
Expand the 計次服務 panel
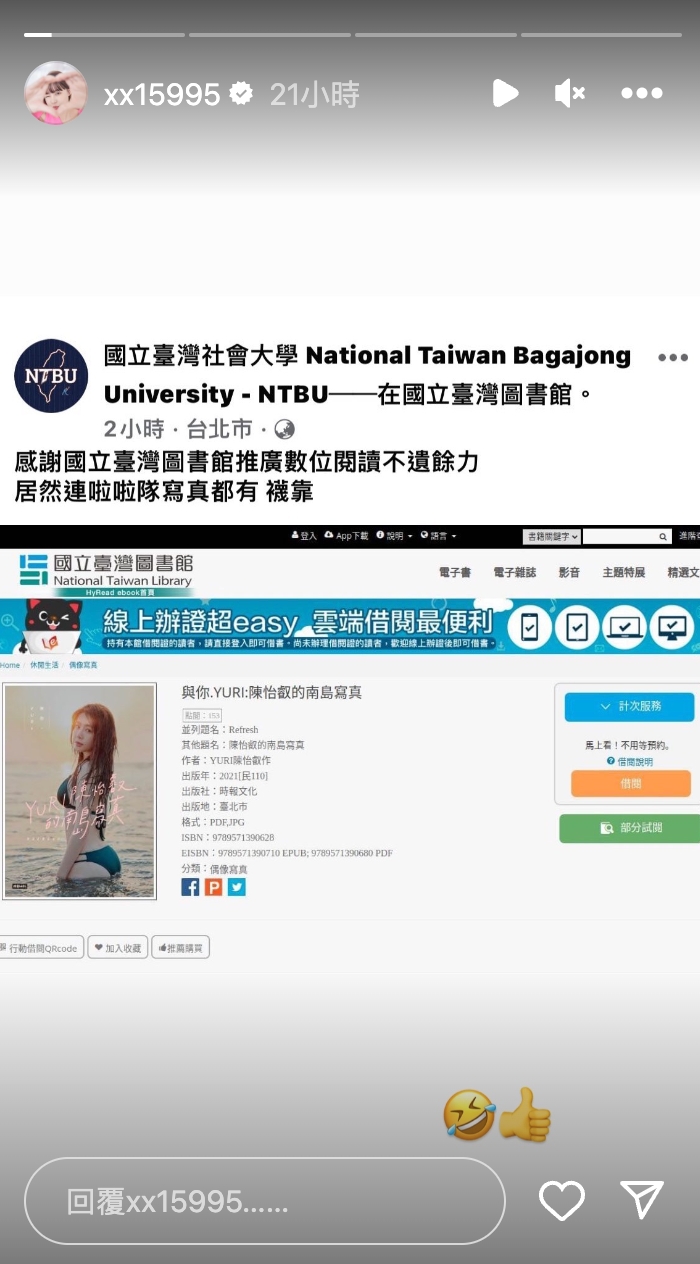tap(630, 706)
